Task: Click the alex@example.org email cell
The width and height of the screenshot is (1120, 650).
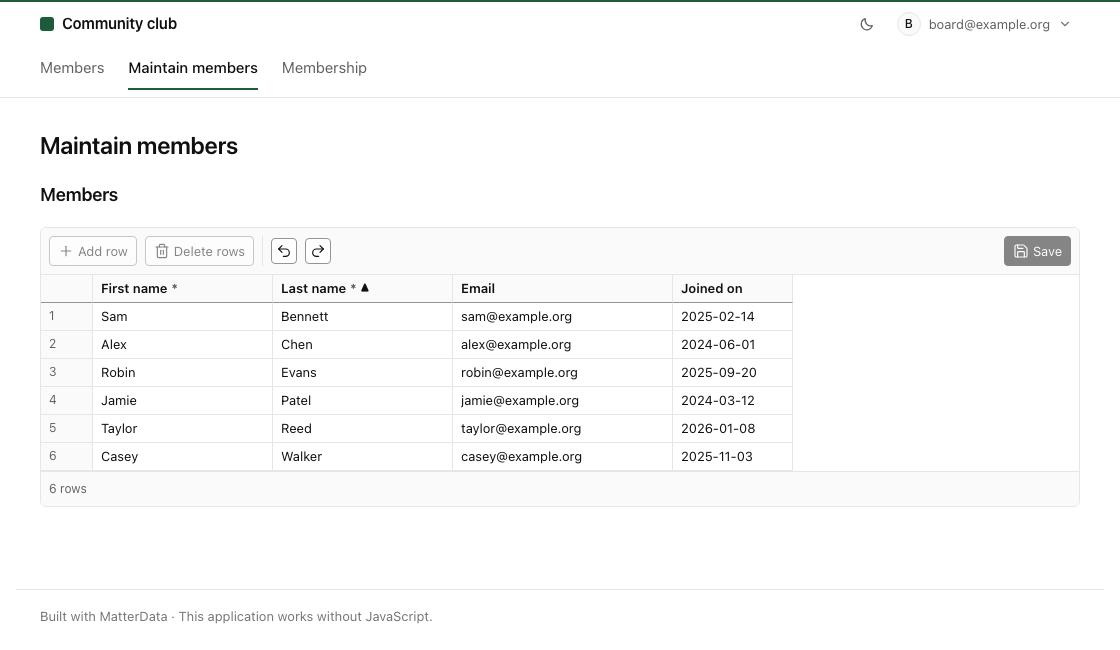Action: click(x=562, y=344)
